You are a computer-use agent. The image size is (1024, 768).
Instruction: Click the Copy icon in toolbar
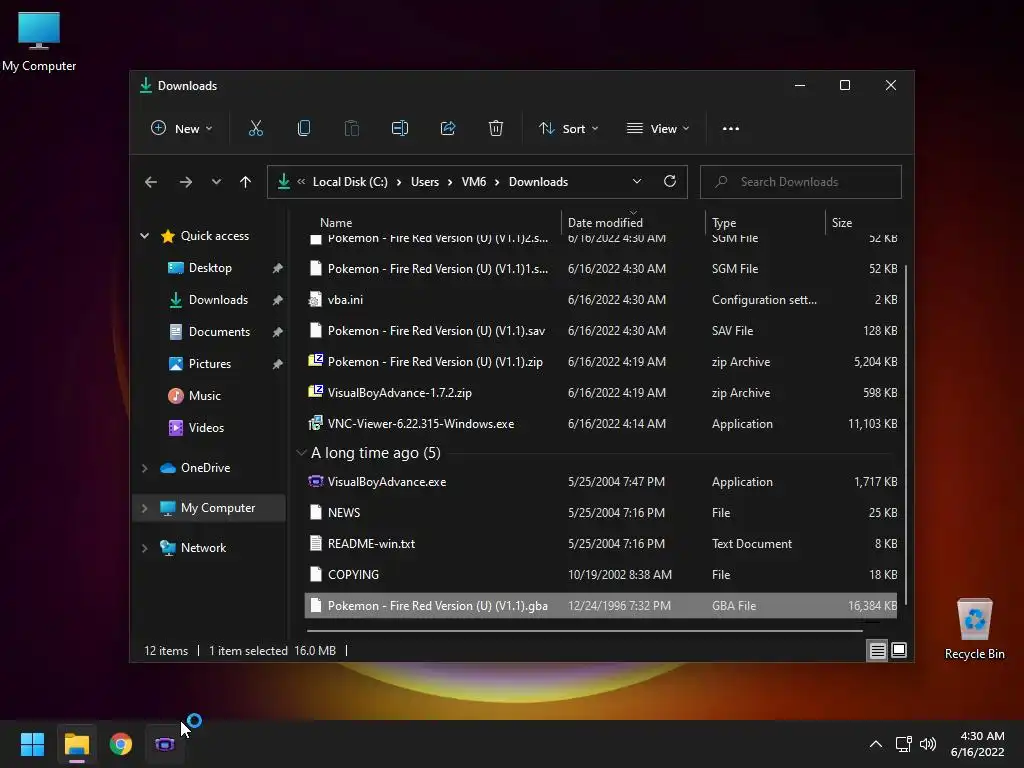tap(304, 129)
